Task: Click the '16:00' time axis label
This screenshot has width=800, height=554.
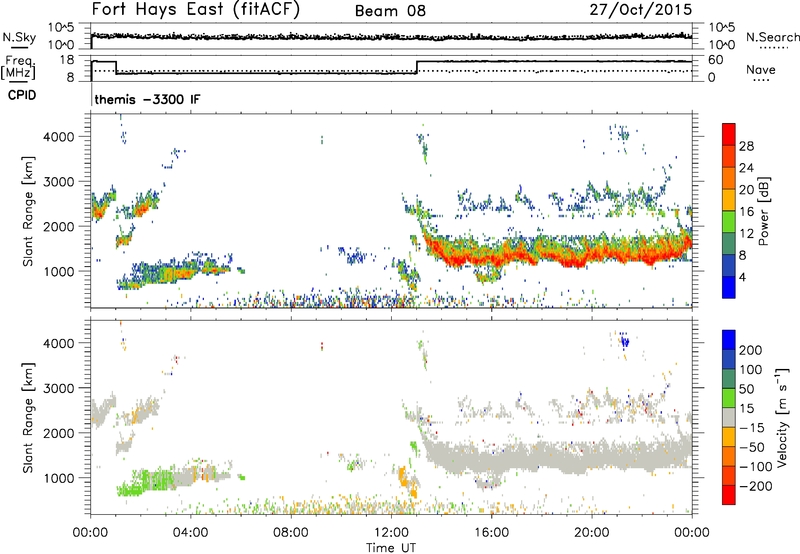Action: click(491, 533)
